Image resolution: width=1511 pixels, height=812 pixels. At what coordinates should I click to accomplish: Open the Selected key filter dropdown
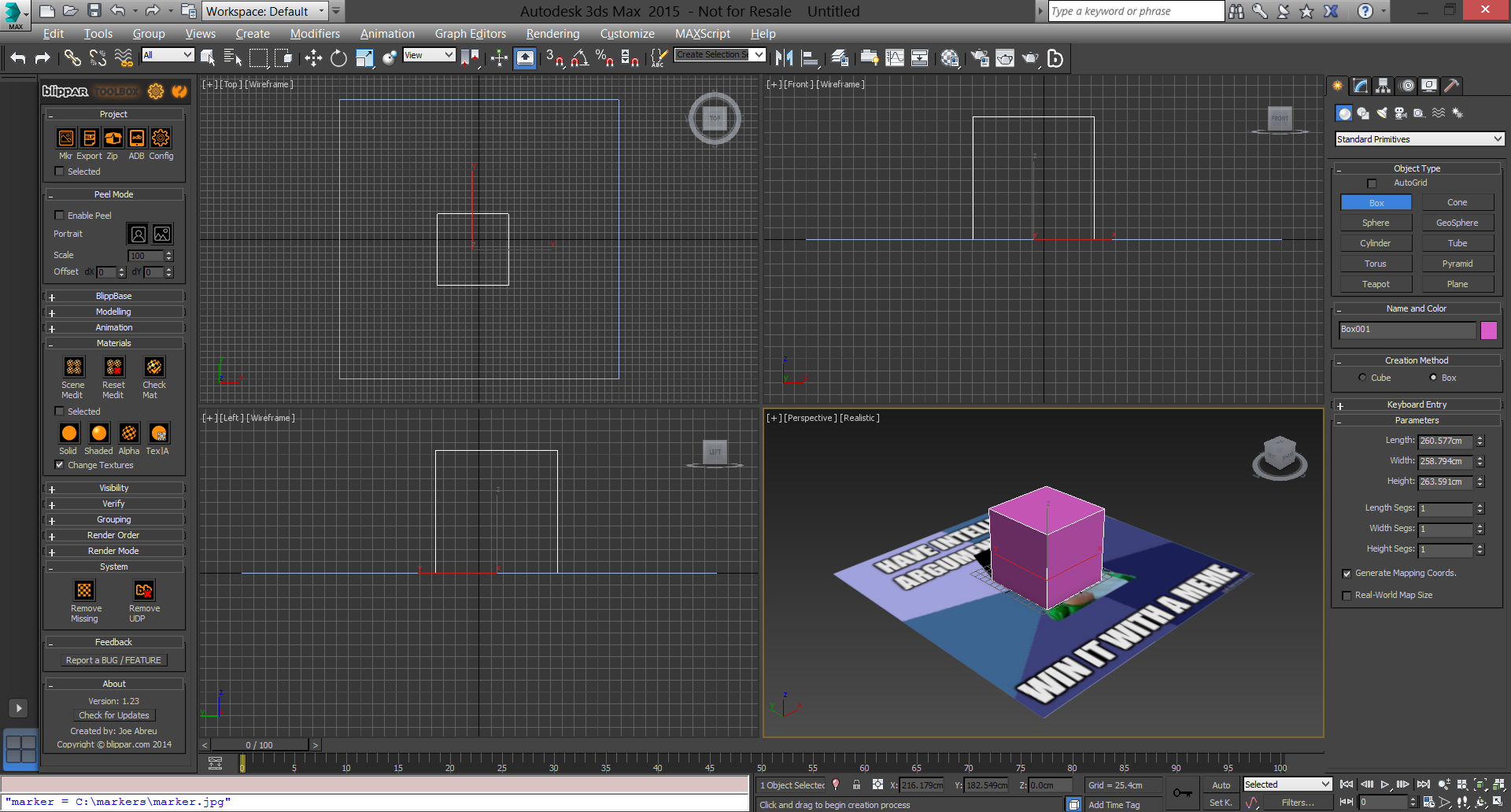1287,784
